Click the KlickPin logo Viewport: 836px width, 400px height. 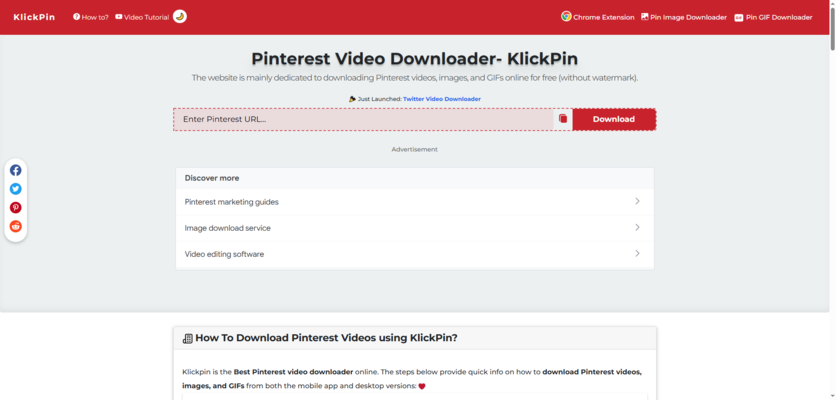pyautogui.click(x=34, y=17)
